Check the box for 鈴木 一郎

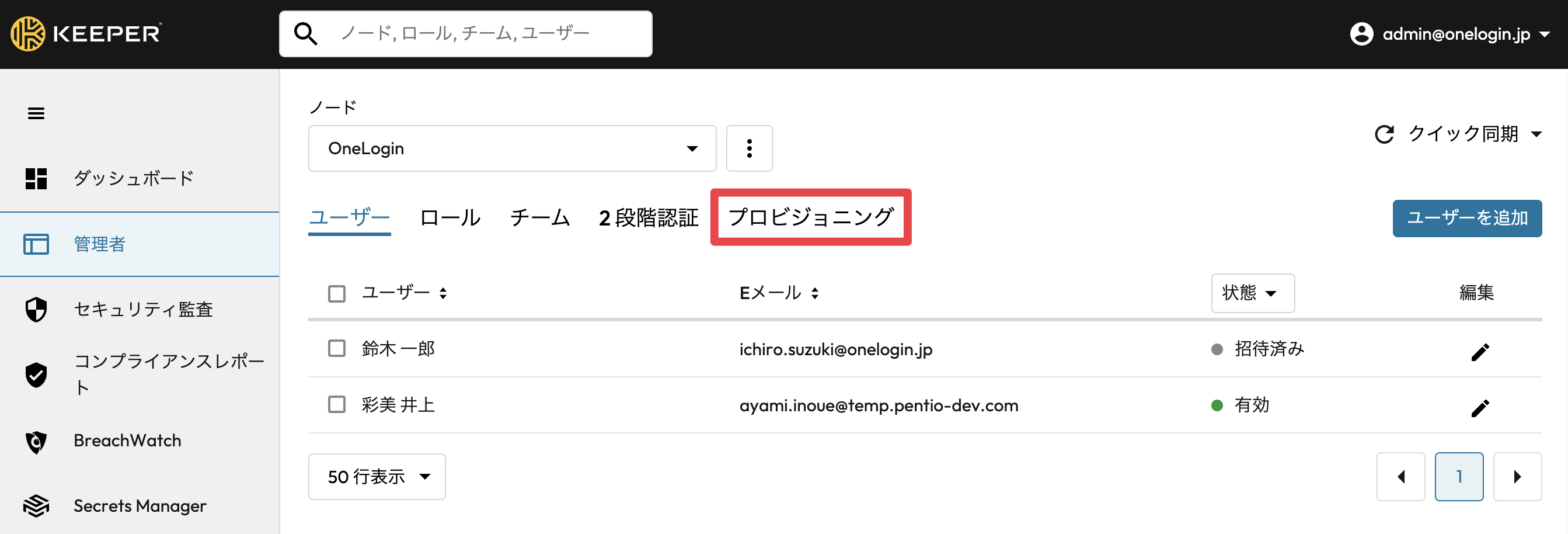coord(337,348)
